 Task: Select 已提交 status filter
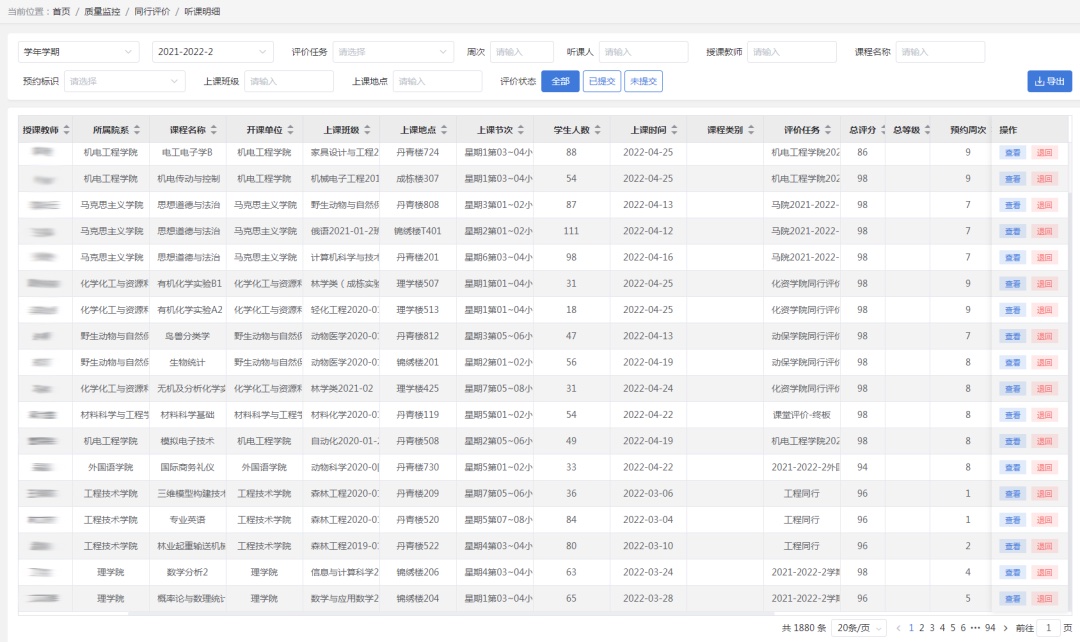[x=601, y=82]
